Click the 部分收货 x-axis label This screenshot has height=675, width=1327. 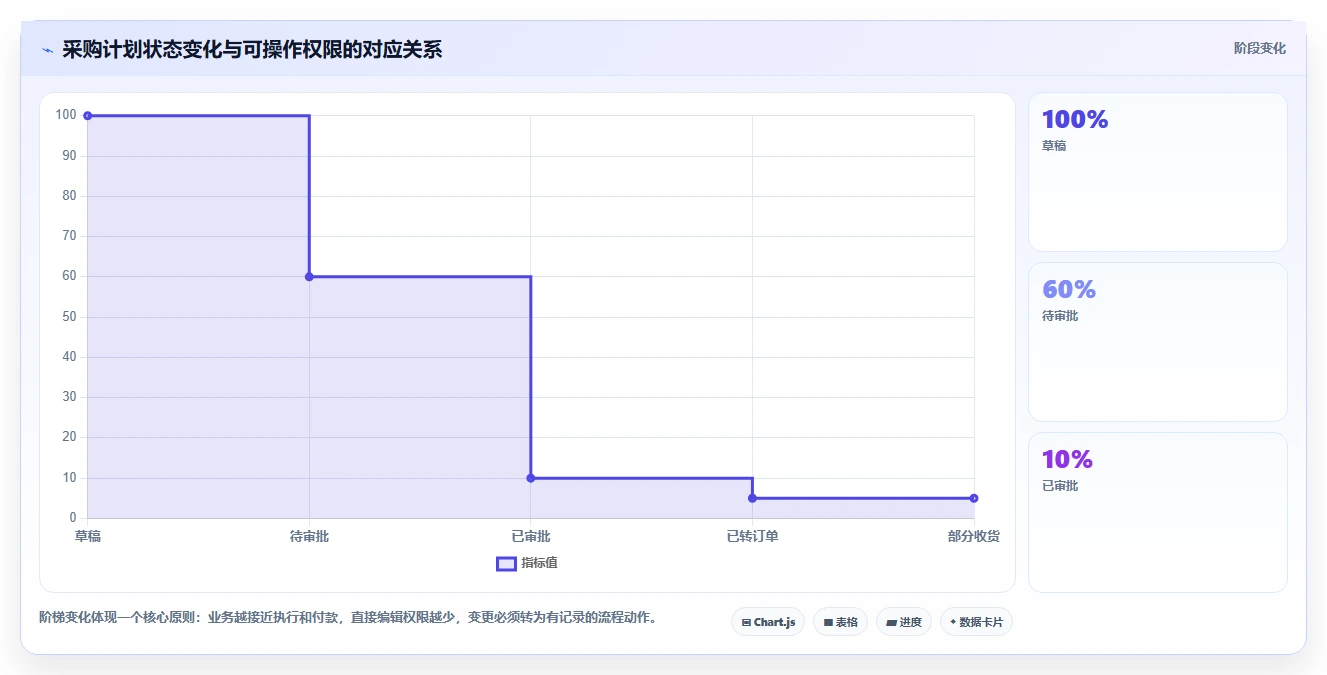974,537
